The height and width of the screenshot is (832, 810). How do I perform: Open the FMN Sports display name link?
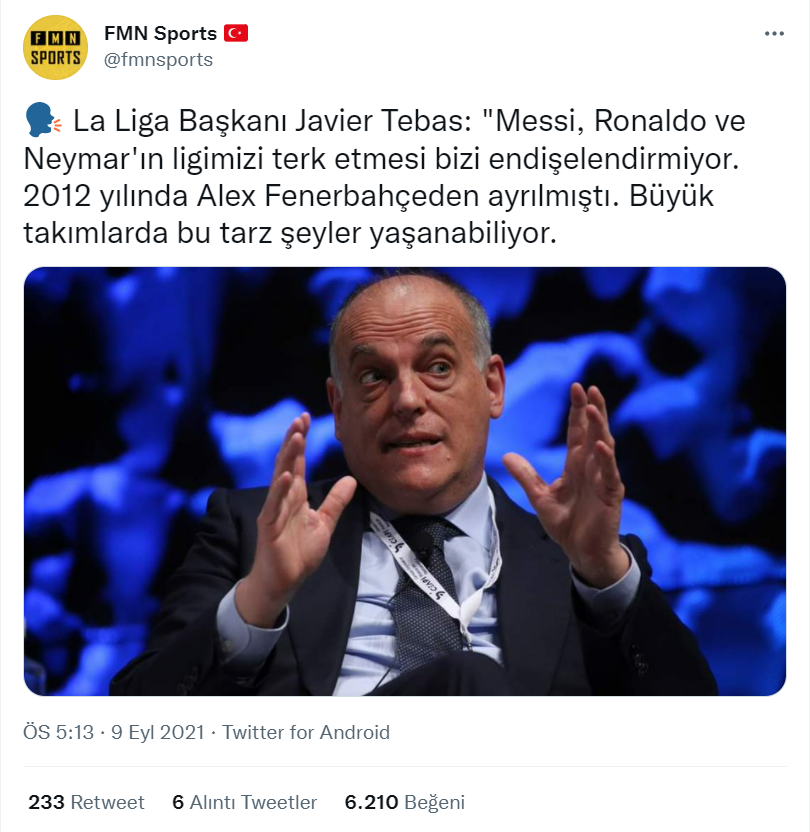click(x=159, y=33)
